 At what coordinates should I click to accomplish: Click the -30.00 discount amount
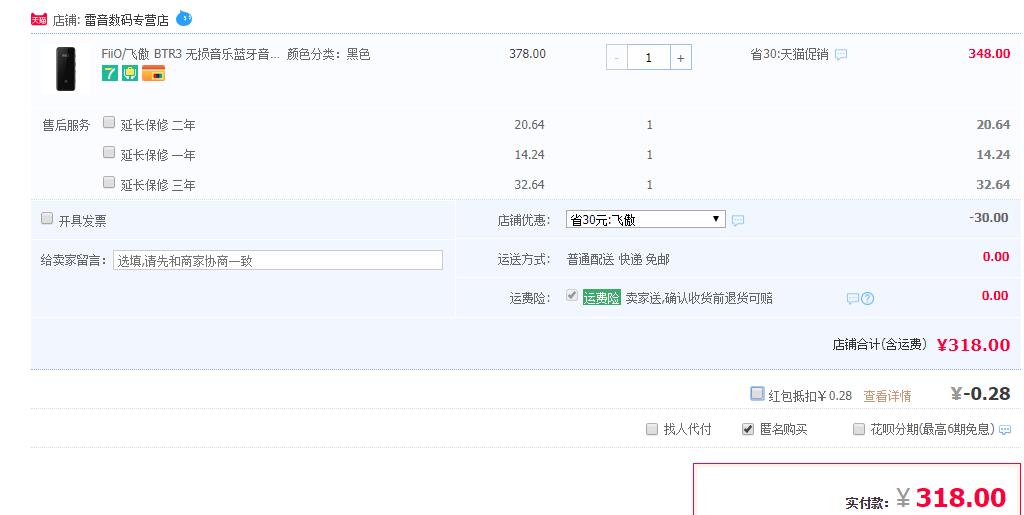tap(989, 217)
